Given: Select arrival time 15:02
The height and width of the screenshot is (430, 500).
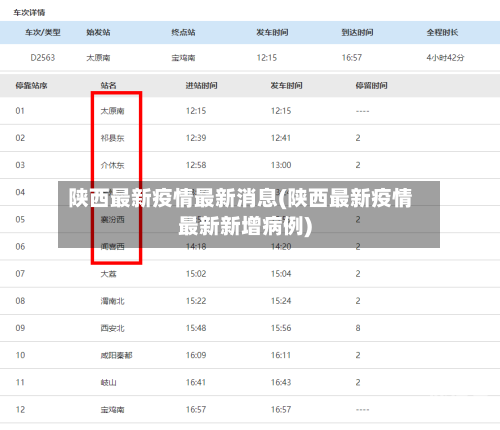Looking at the screenshot, I should (x=196, y=274).
